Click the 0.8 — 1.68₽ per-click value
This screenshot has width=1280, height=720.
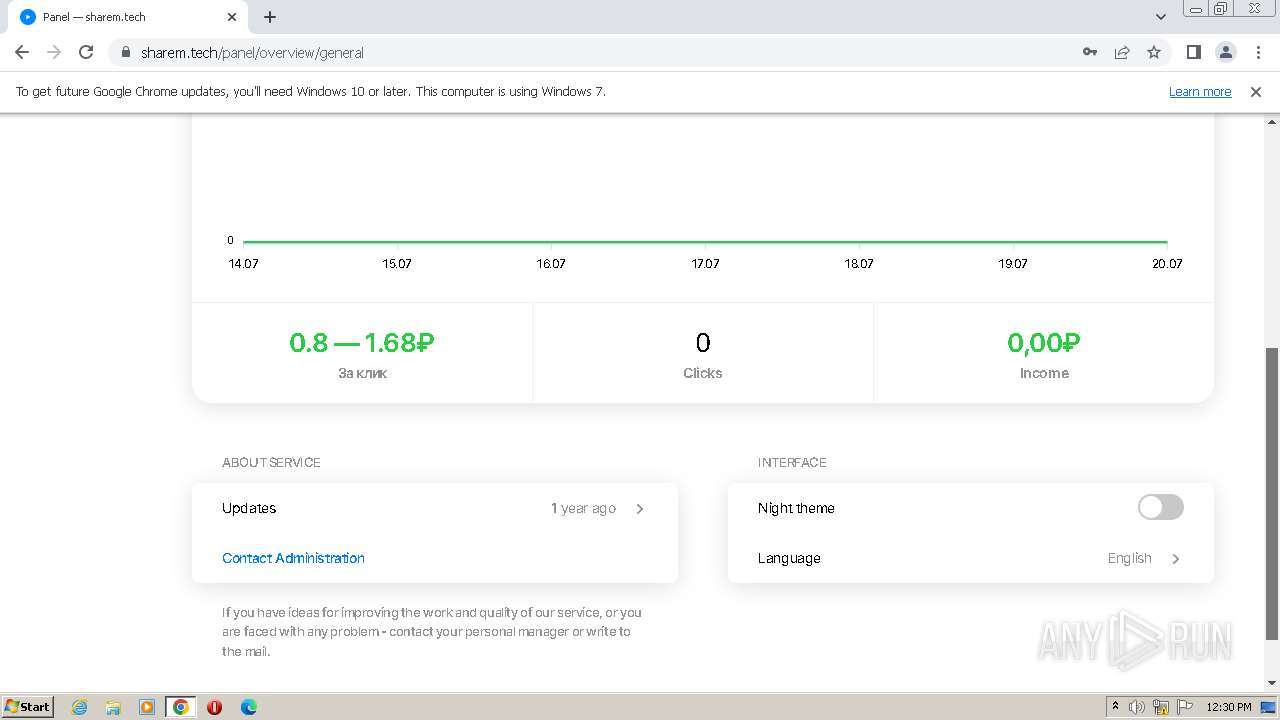[361, 343]
